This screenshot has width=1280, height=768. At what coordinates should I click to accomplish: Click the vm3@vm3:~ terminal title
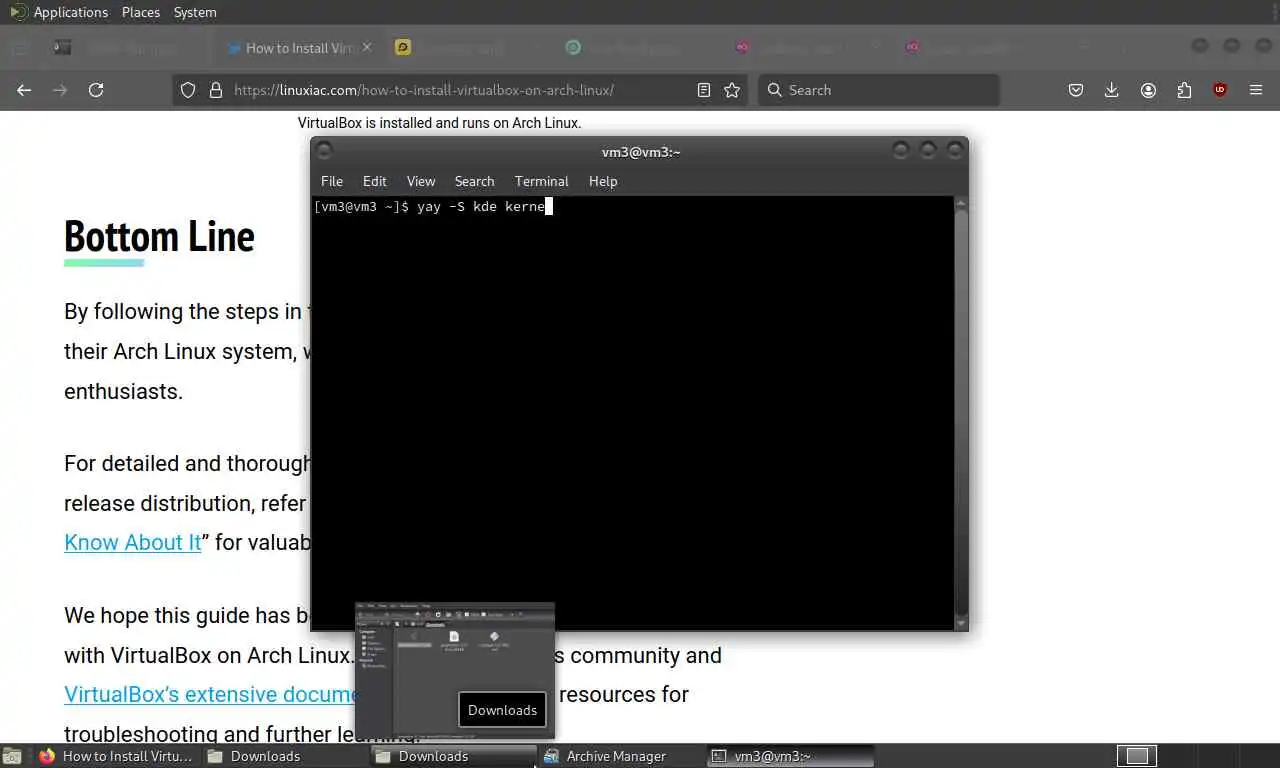pyautogui.click(x=641, y=152)
